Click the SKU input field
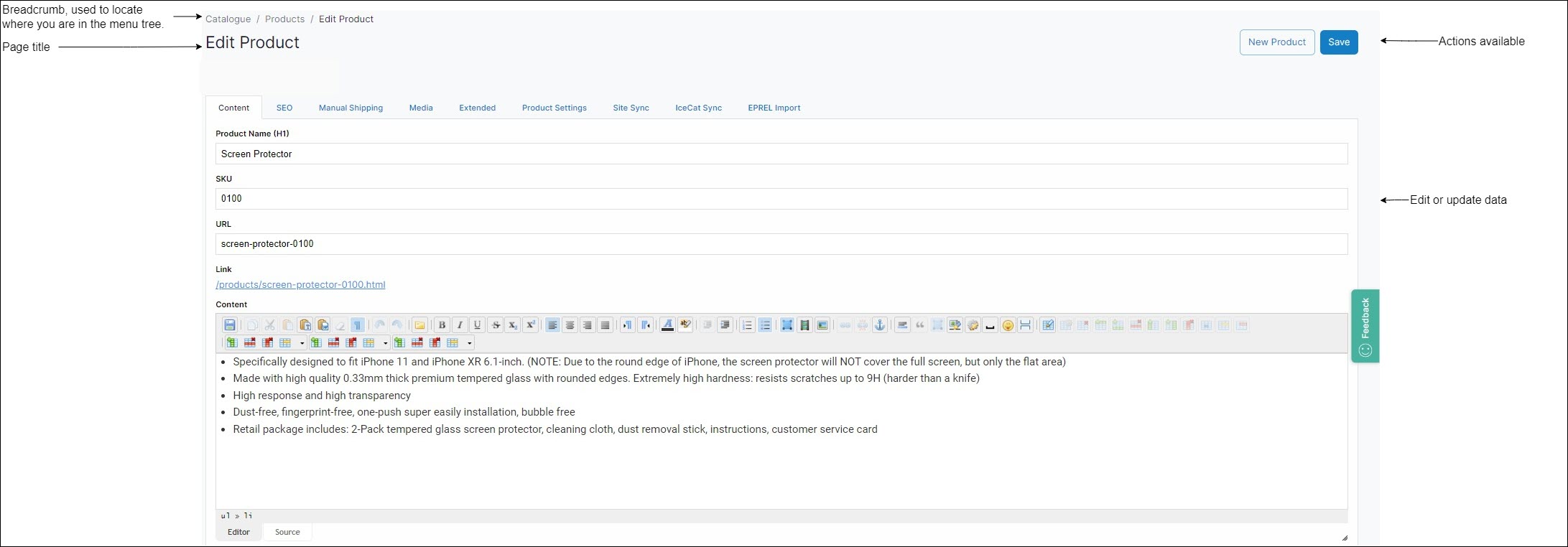 tap(781, 199)
